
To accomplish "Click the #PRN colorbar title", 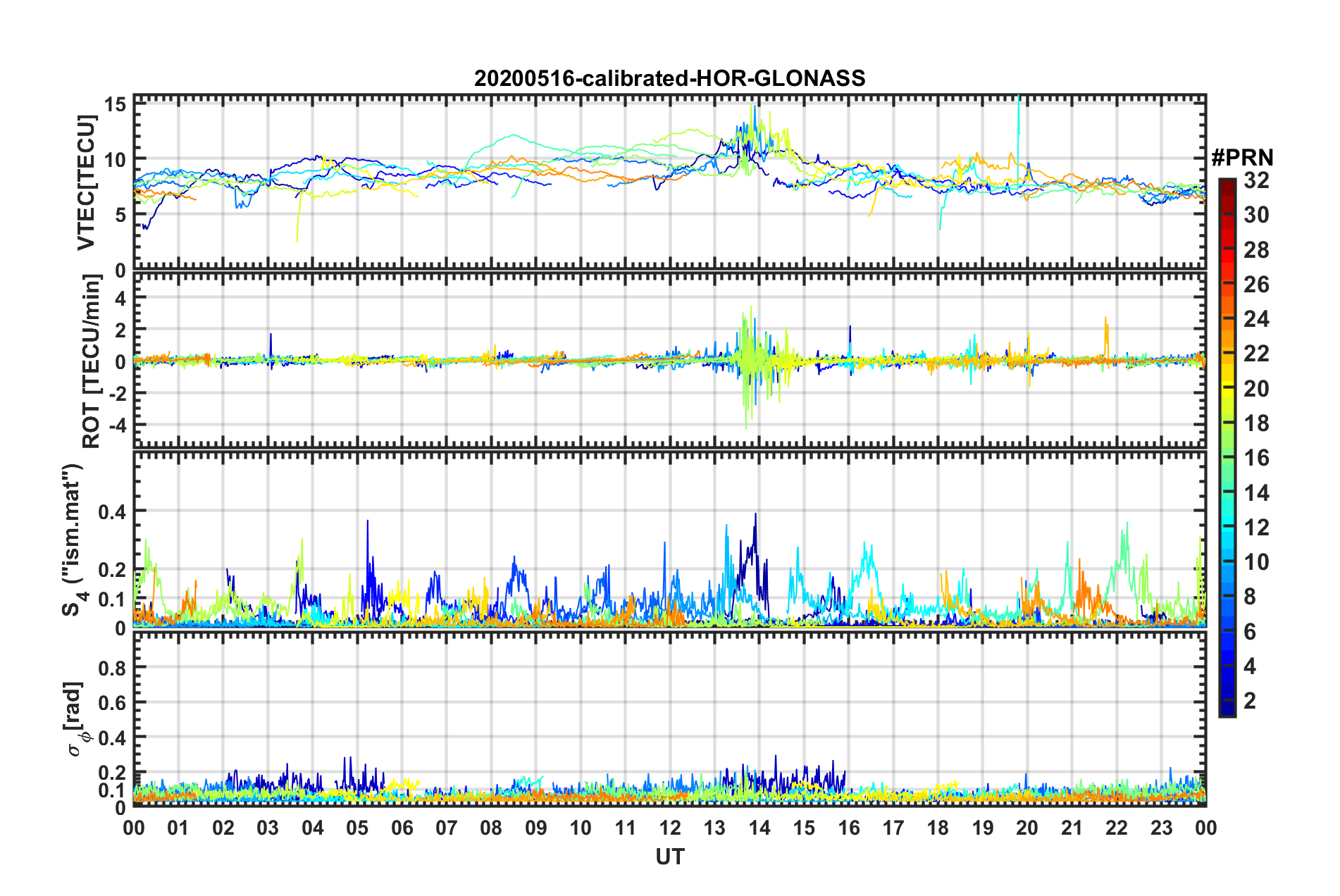I will click(x=1242, y=158).
